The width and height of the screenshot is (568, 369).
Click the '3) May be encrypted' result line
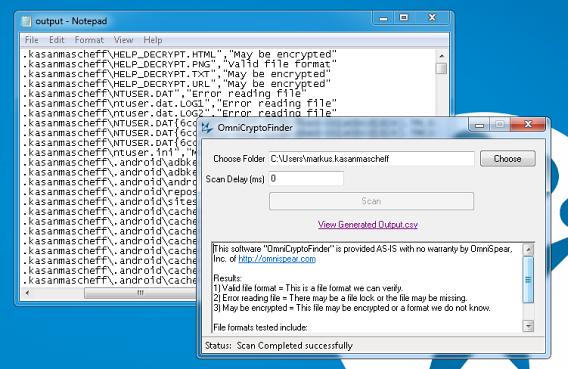point(352,308)
